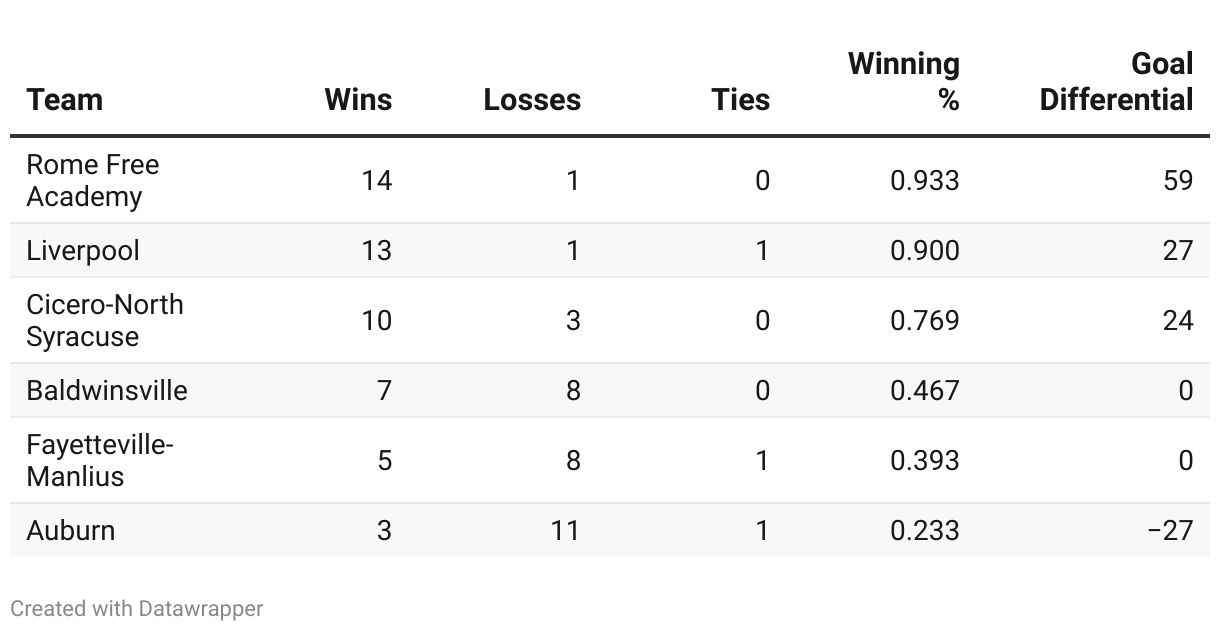Select the Fayetteville-Manlius team name
Image resolution: width=1220 pixels, height=632 pixels.
coord(100,460)
